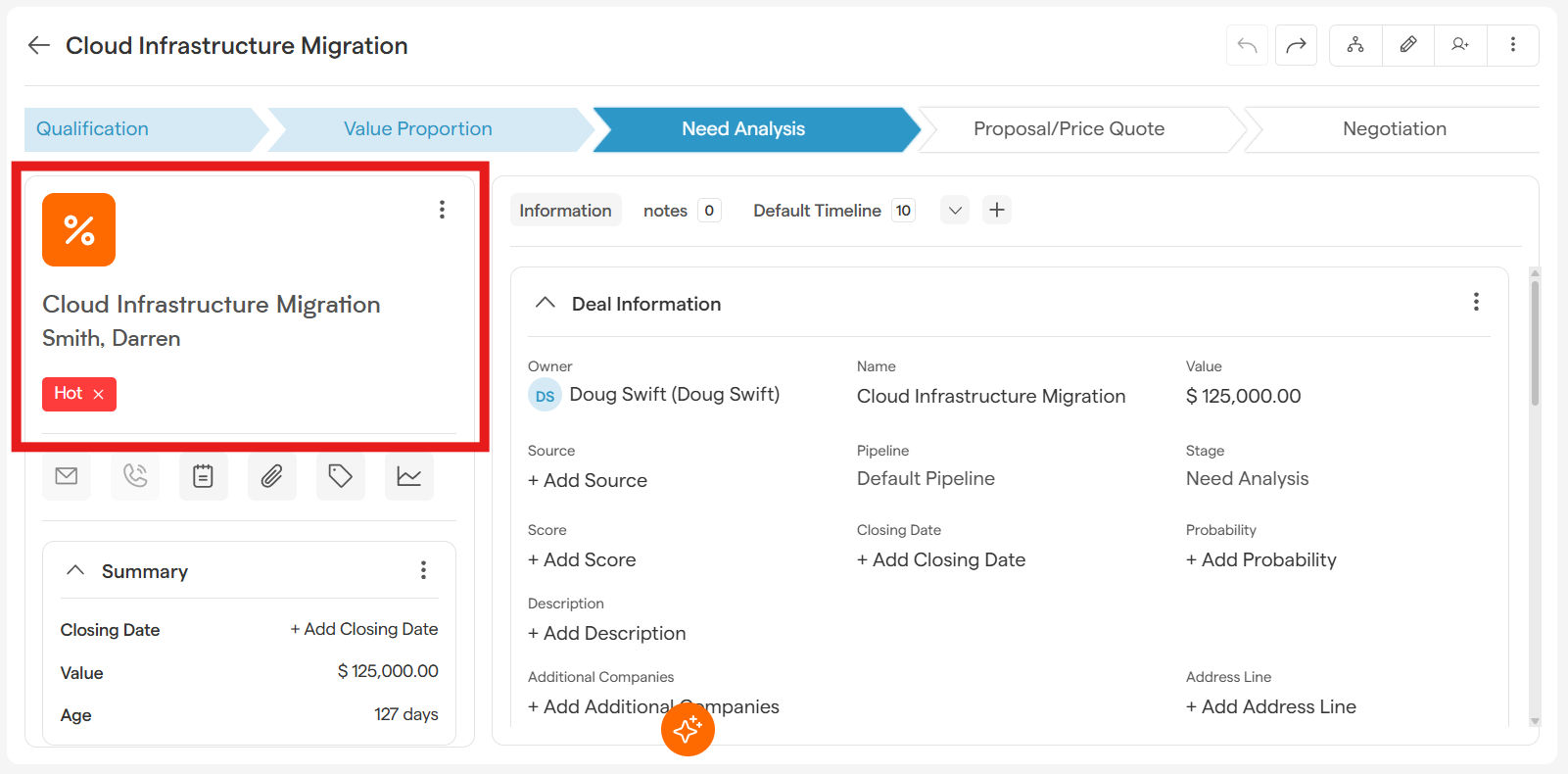Click the back arrow beside the deal title
The width and height of the screenshot is (1568, 774).
click(x=39, y=45)
